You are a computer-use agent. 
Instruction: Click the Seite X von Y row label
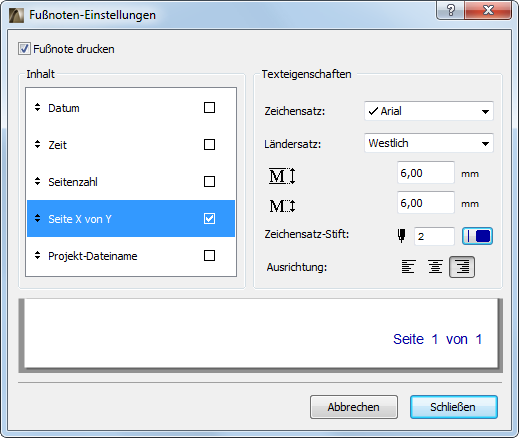80,219
